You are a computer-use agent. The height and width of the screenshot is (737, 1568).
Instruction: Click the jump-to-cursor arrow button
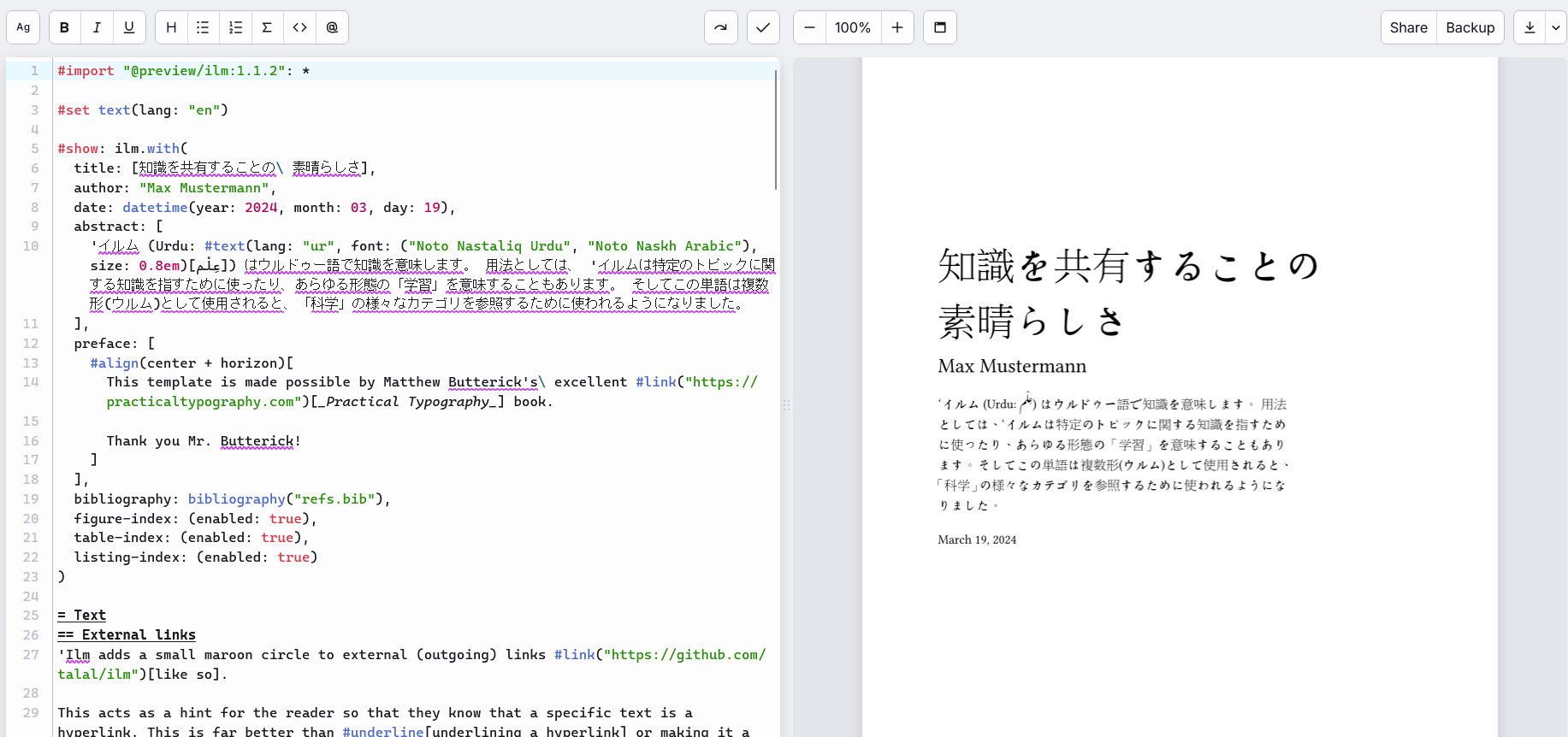point(721,27)
